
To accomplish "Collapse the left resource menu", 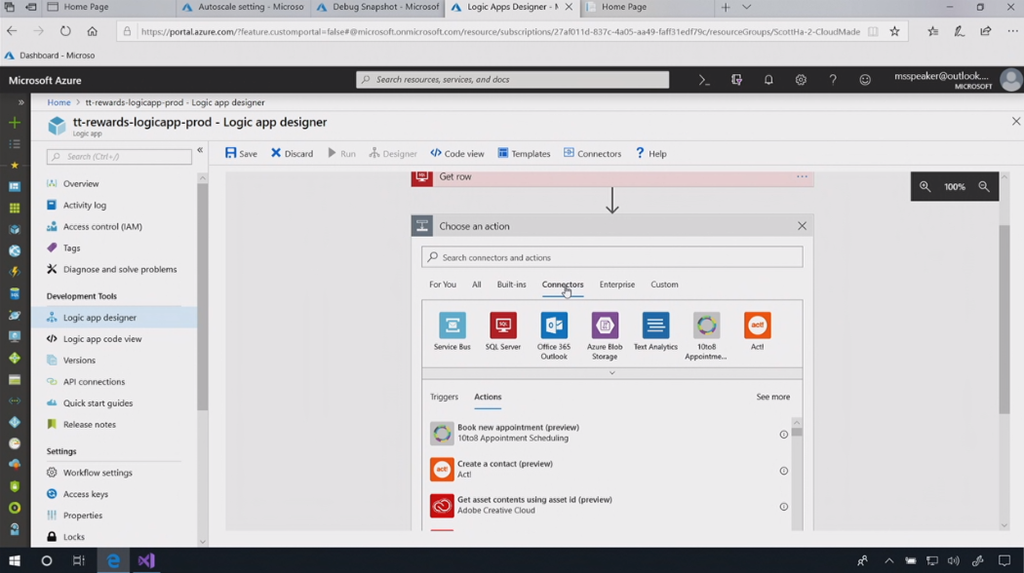I will click(x=200, y=150).
